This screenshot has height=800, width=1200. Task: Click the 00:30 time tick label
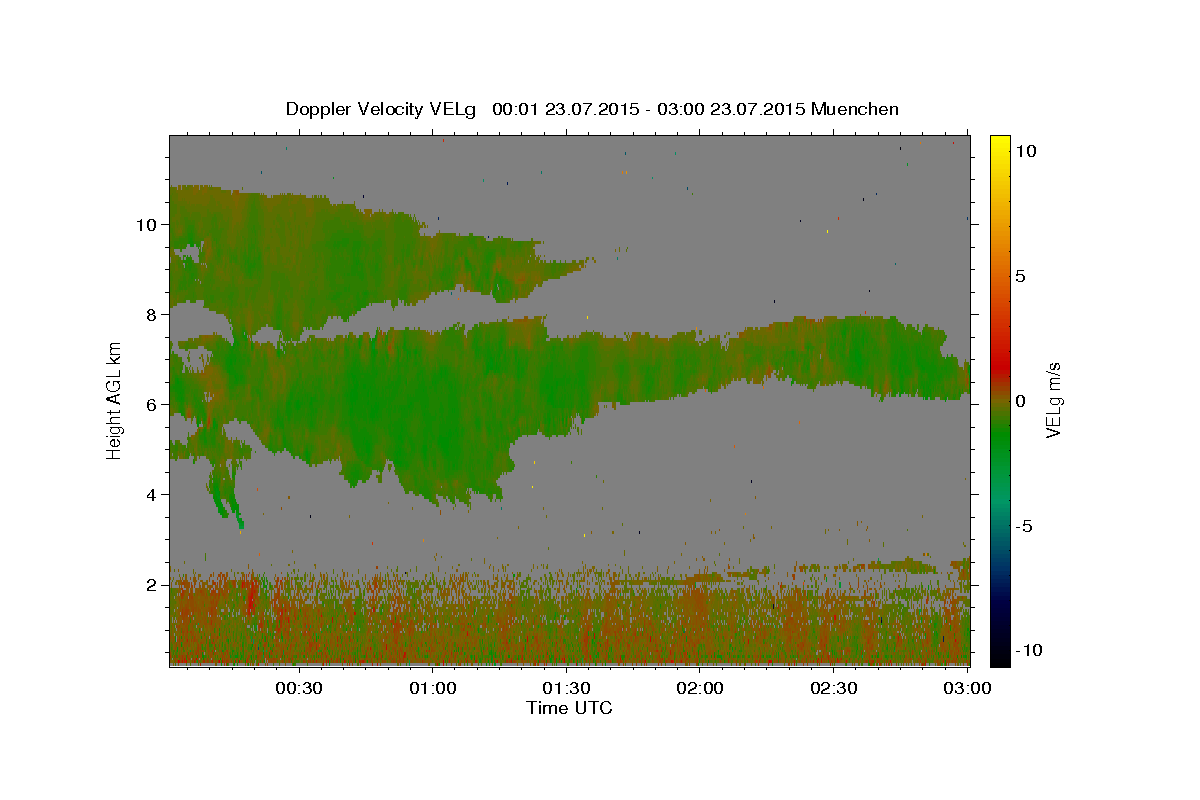coord(299,688)
